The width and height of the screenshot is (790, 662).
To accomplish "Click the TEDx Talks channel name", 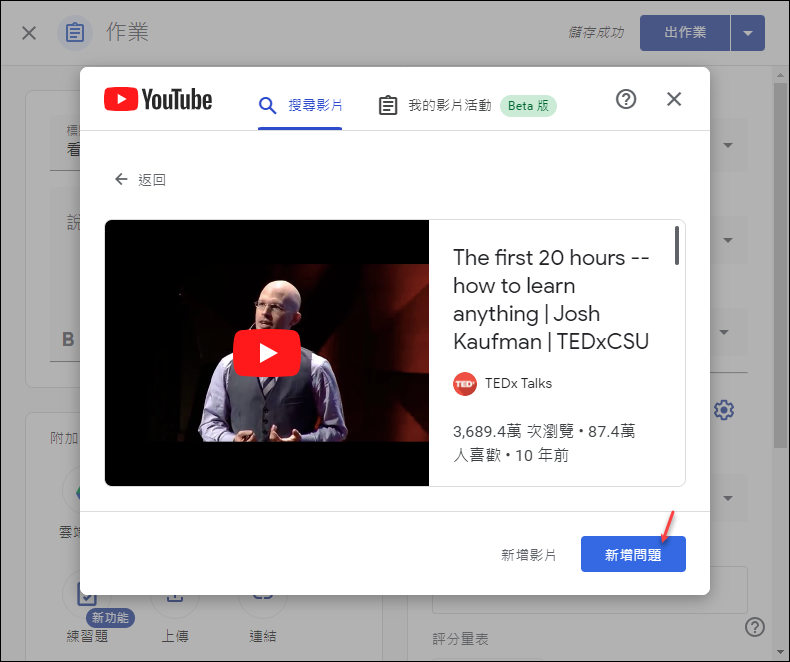I will click(x=518, y=383).
